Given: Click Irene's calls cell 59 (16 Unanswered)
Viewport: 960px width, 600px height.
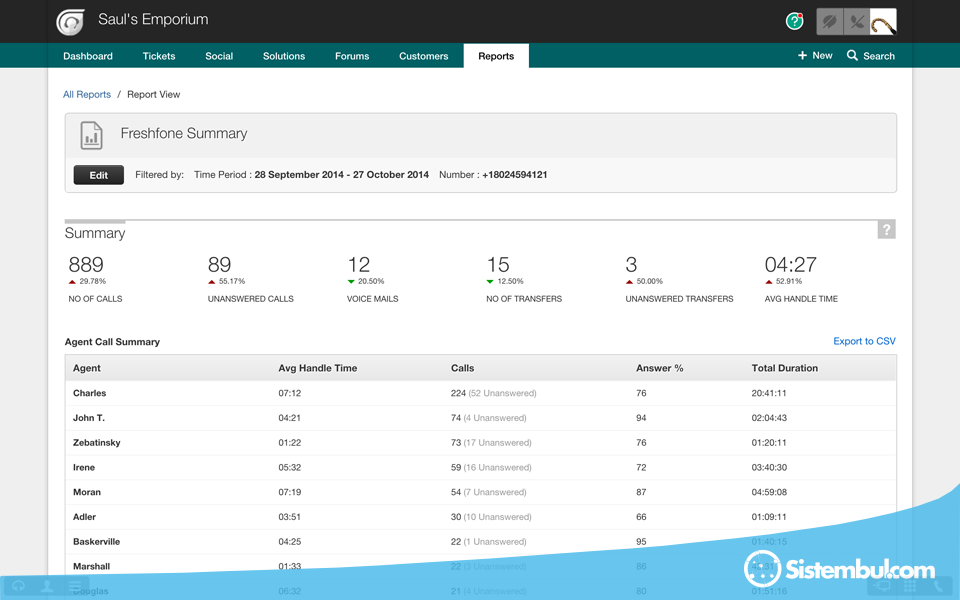Looking at the screenshot, I should 491,467.
